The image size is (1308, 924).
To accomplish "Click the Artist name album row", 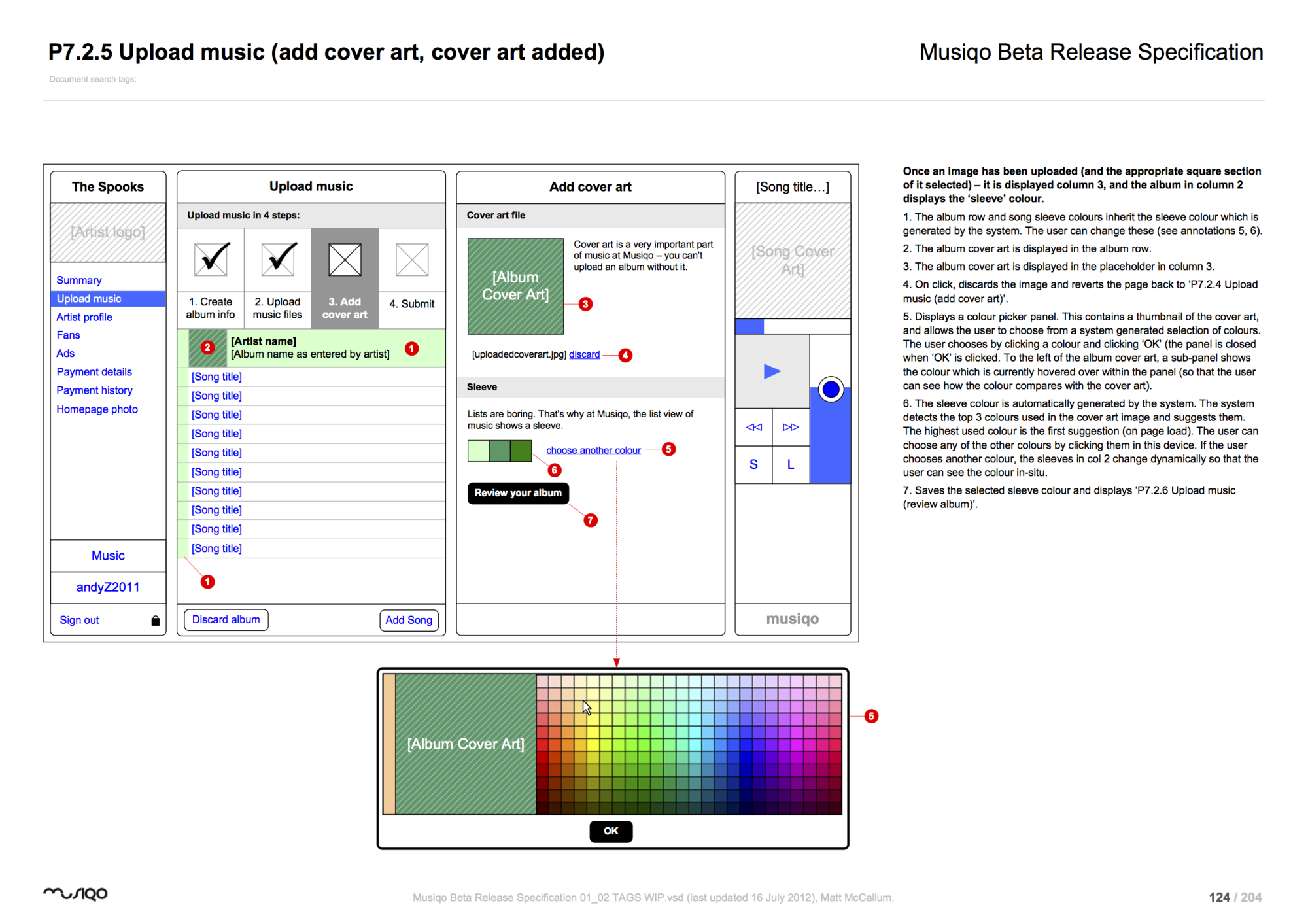I will (311, 348).
